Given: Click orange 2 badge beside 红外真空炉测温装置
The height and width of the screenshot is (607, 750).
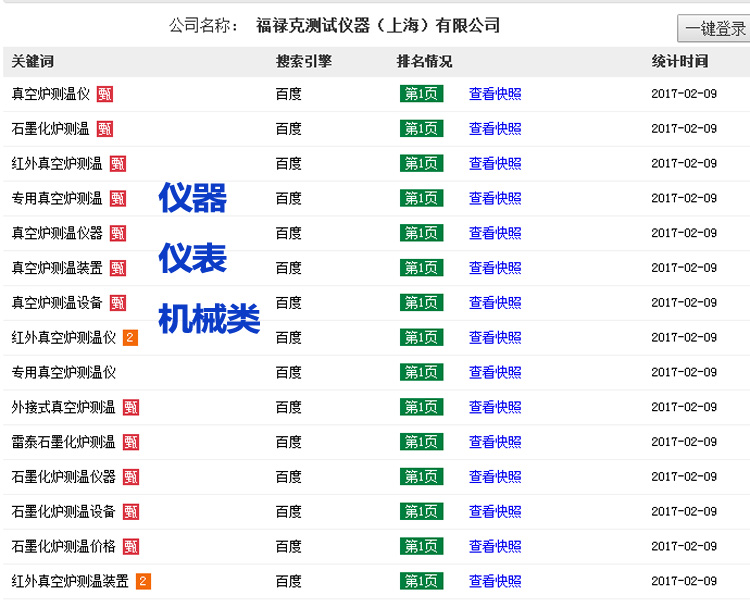Looking at the screenshot, I should tap(143, 582).
